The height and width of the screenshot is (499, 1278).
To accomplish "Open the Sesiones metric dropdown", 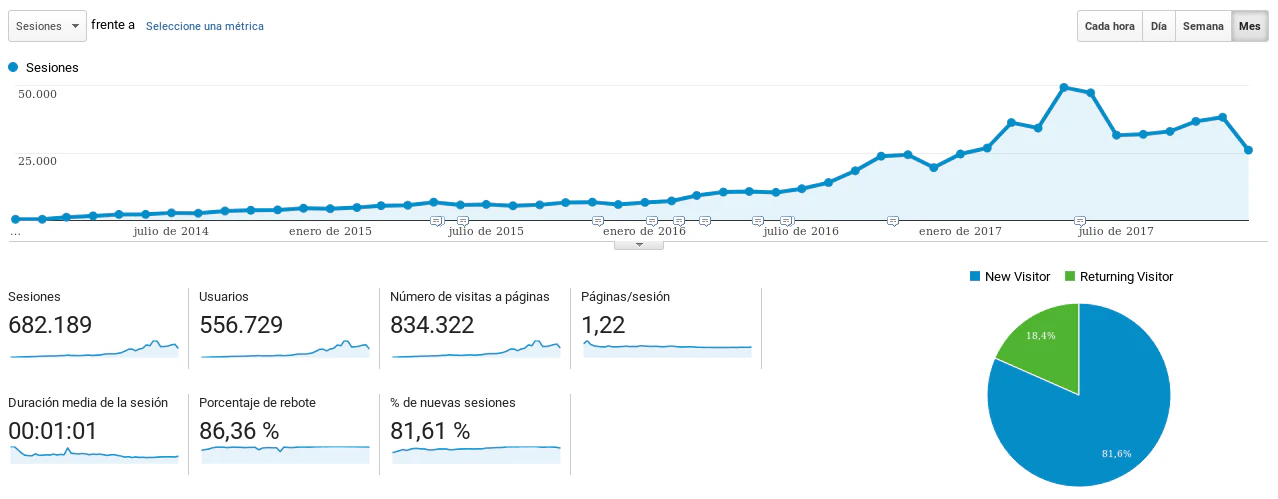I will coord(46,26).
